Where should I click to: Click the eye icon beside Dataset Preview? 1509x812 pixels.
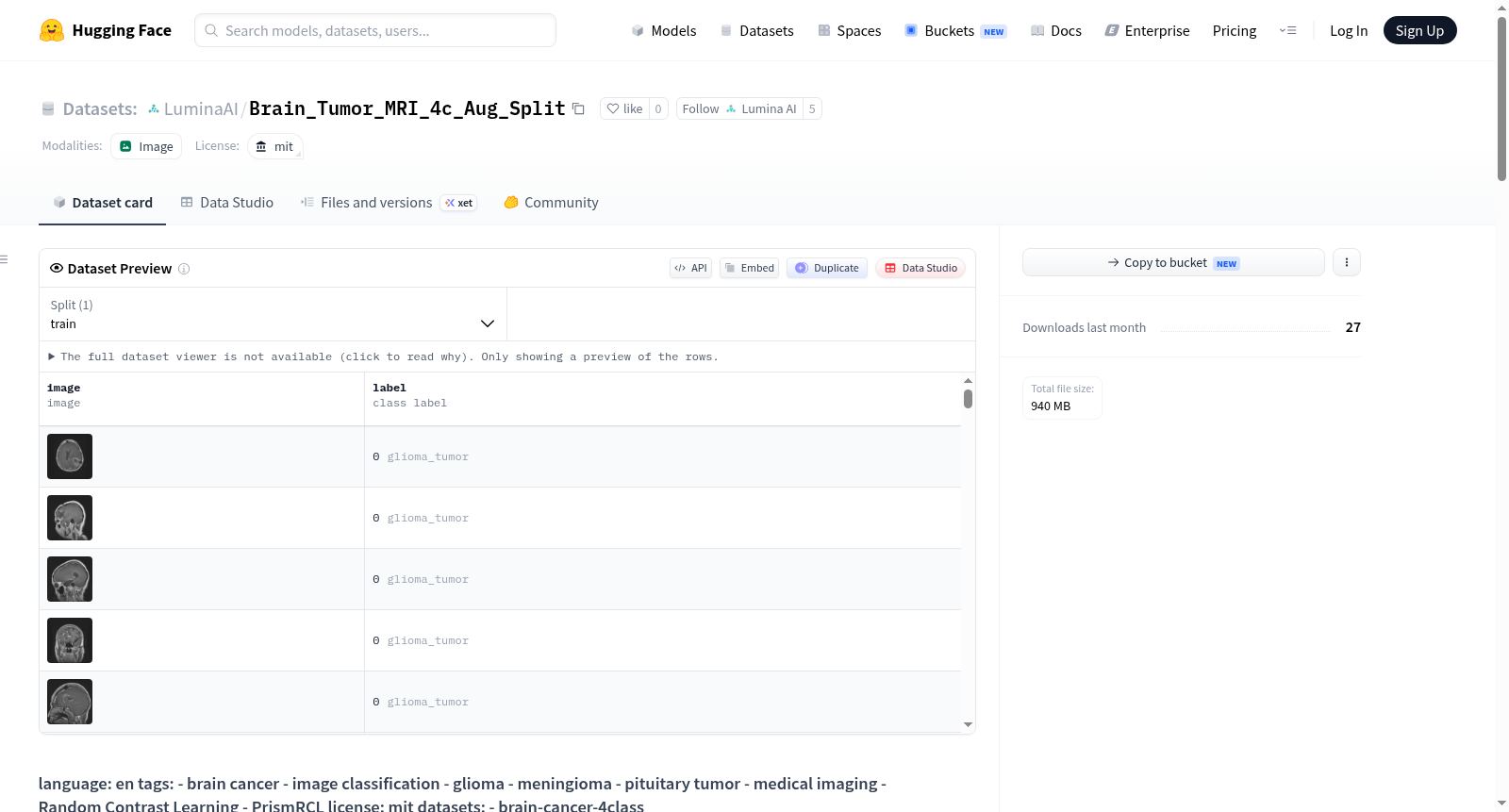point(57,268)
